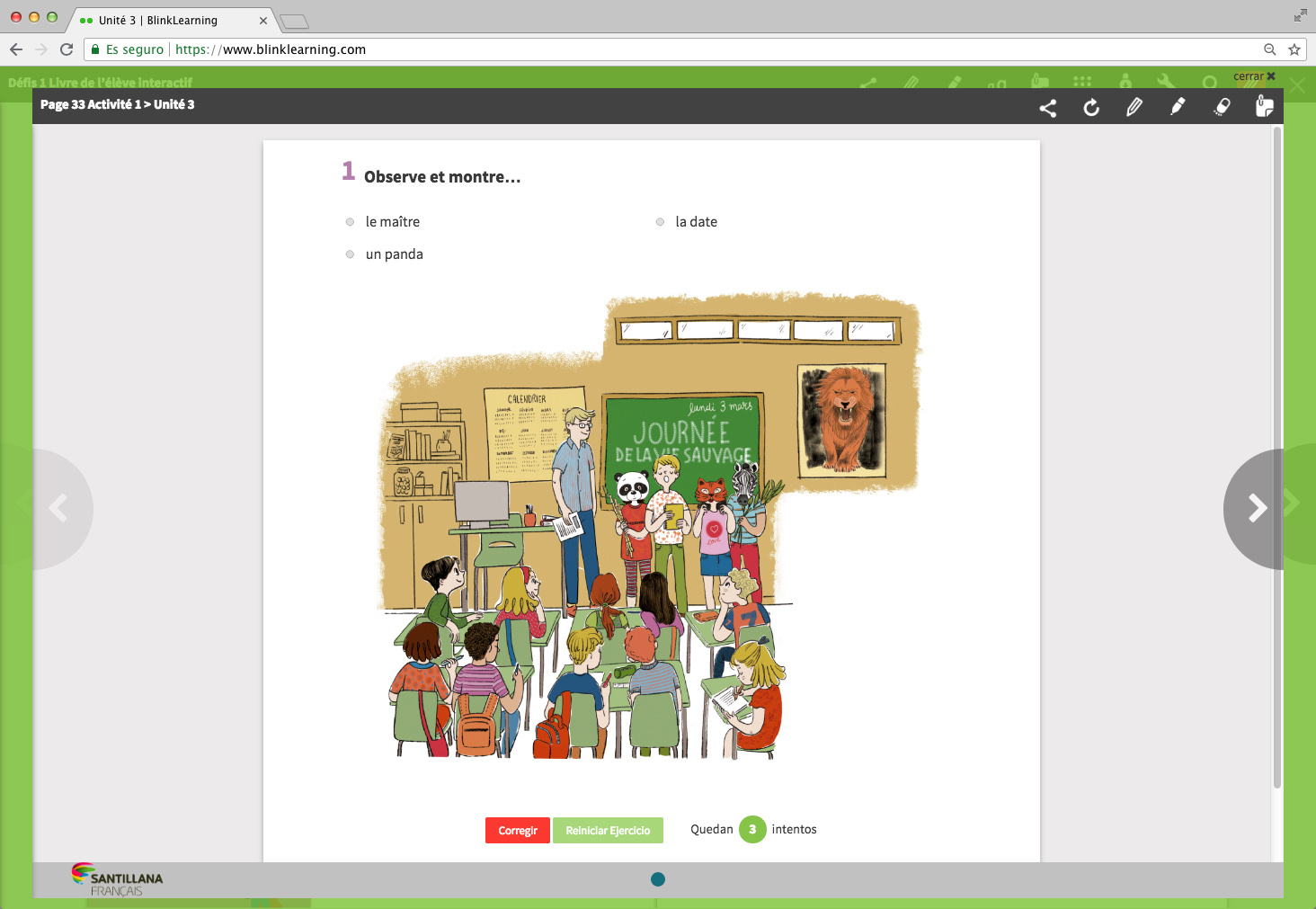This screenshot has height=909, width=1316.
Task: Click the green circle showing 3 attempts left
Action: [x=752, y=830]
